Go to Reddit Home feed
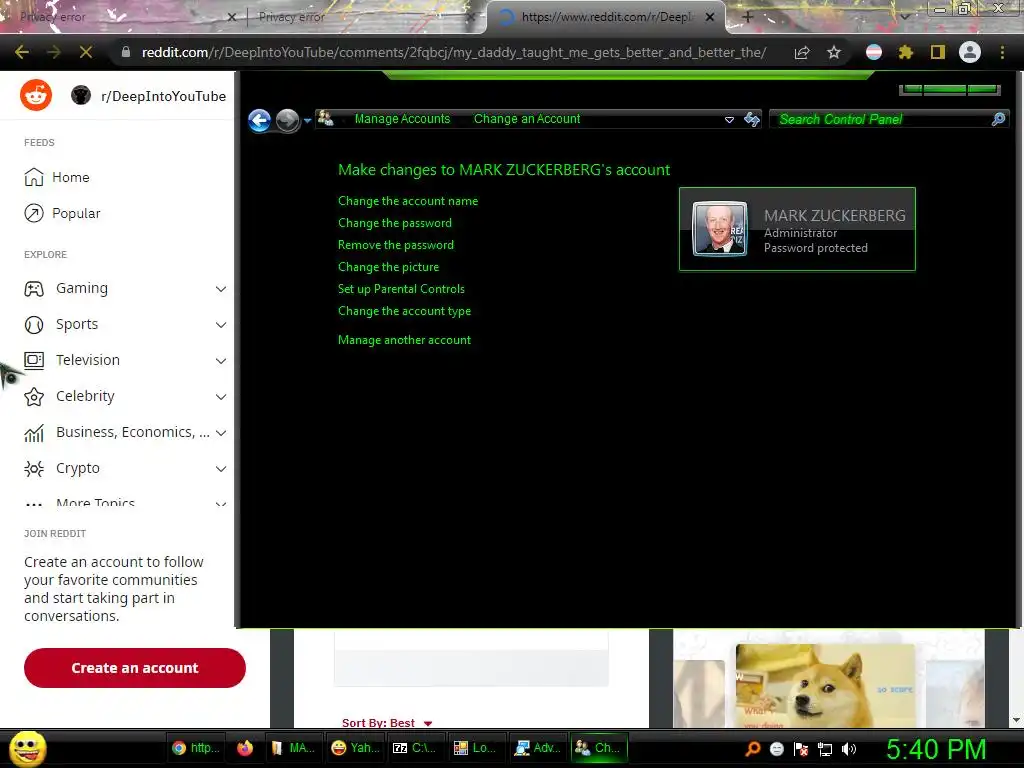The width and height of the screenshot is (1024, 768). click(x=71, y=177)
